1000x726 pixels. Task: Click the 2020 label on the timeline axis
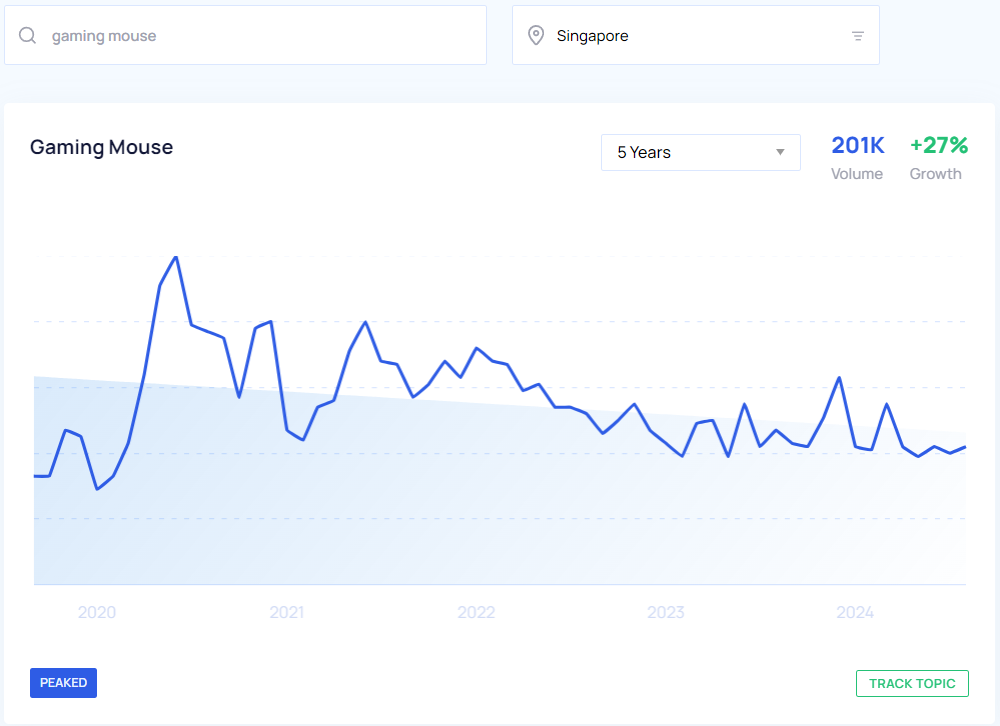point(97,612)
